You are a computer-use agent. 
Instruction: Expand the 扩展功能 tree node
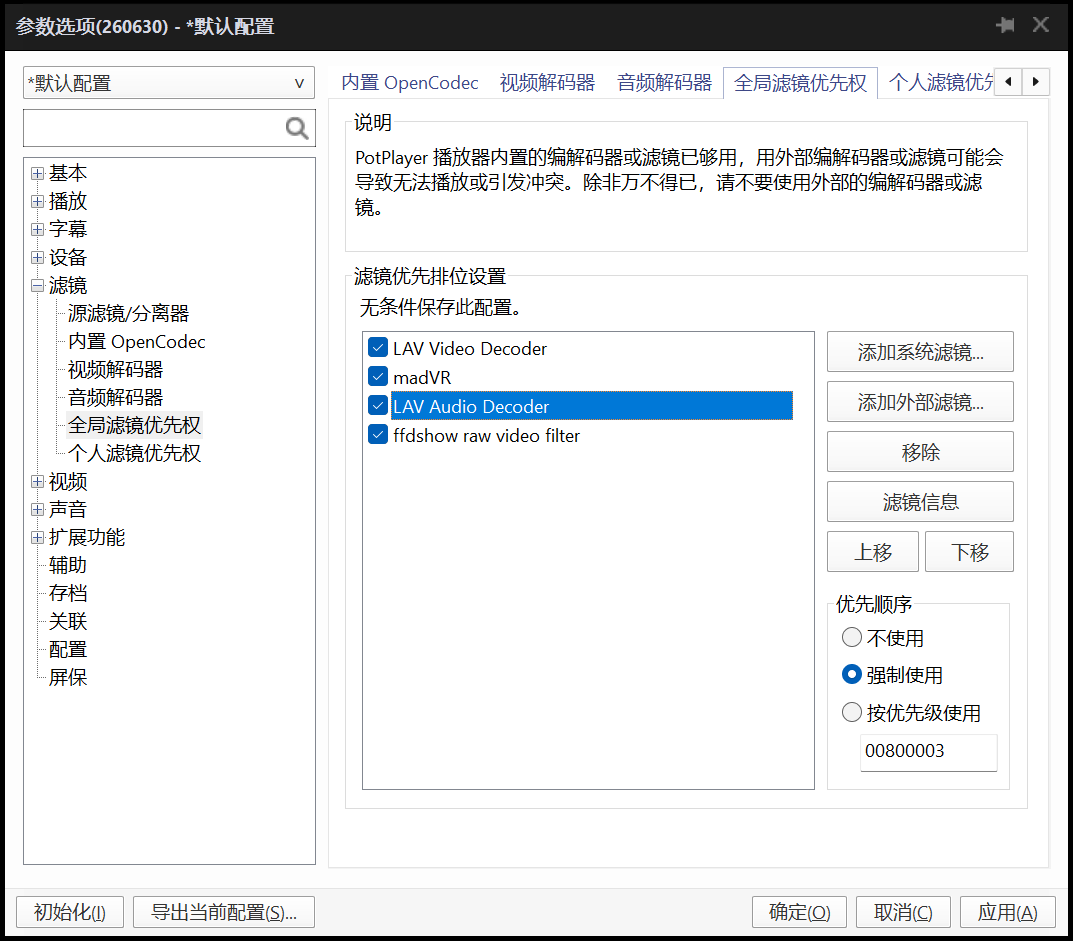(38, 538)
